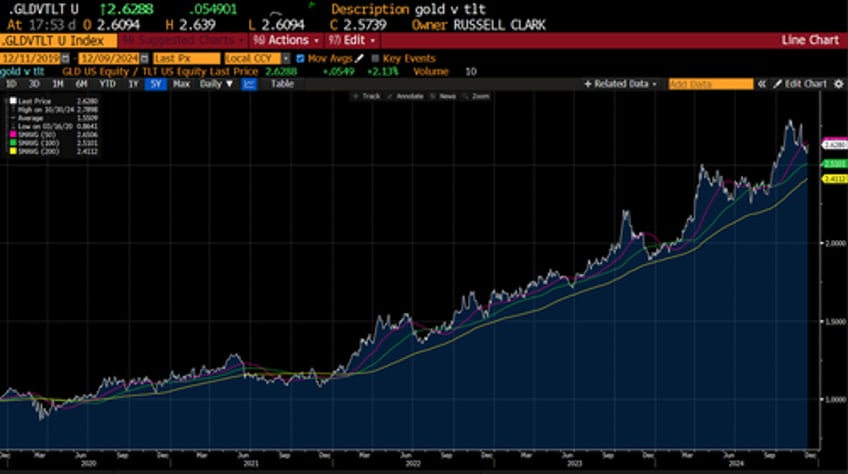Click the 2022 year label on x-axis

[x=413, y=464]
